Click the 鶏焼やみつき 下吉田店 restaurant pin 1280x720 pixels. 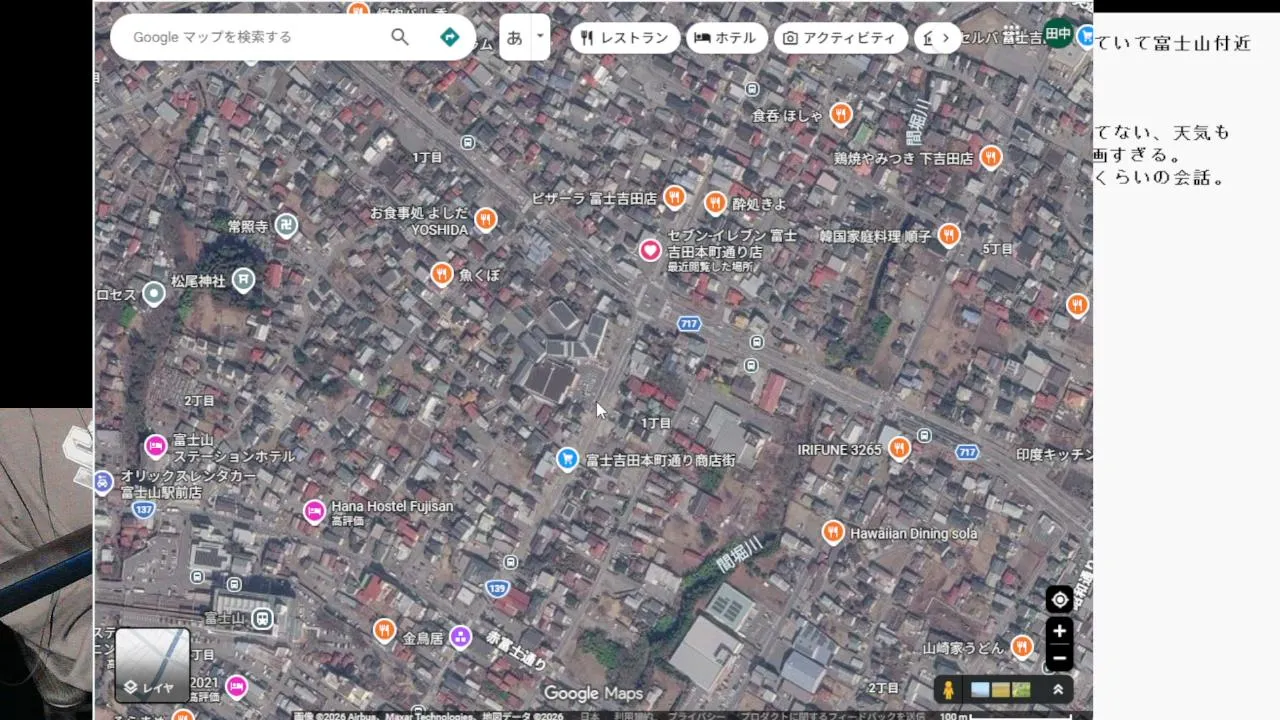pyautogui.click(x=991, y=157)
